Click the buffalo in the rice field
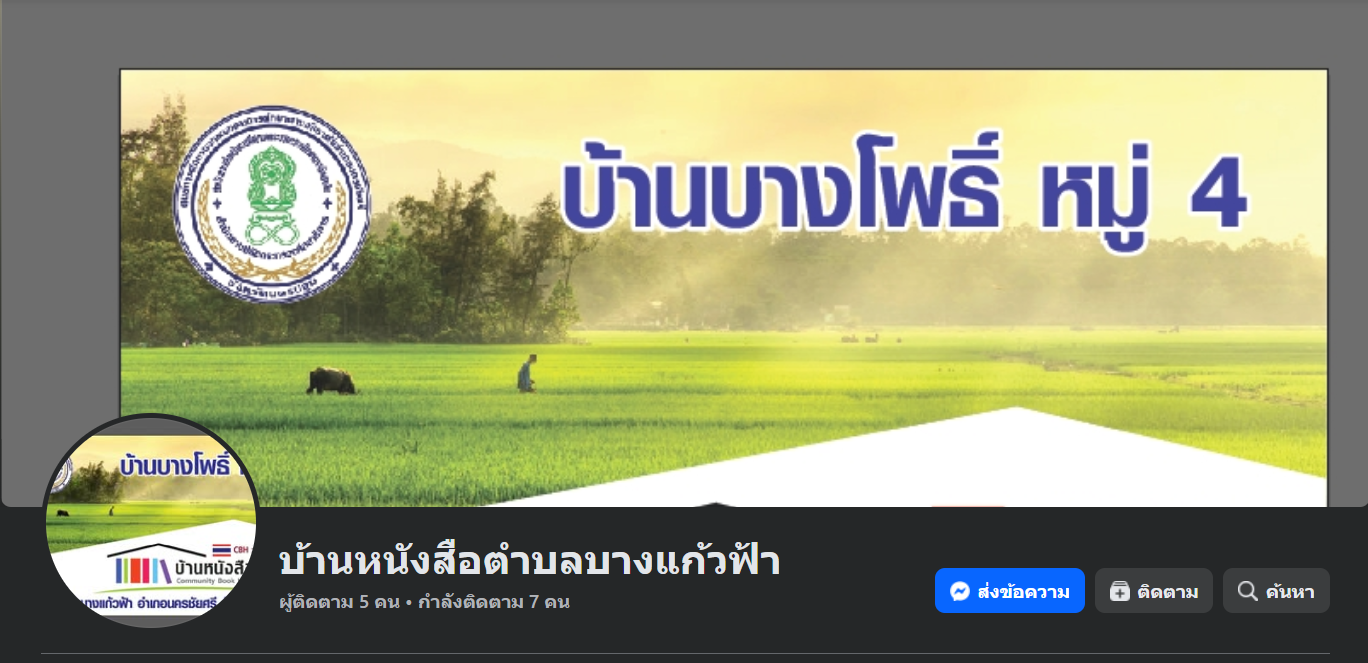 coord(331,381)
